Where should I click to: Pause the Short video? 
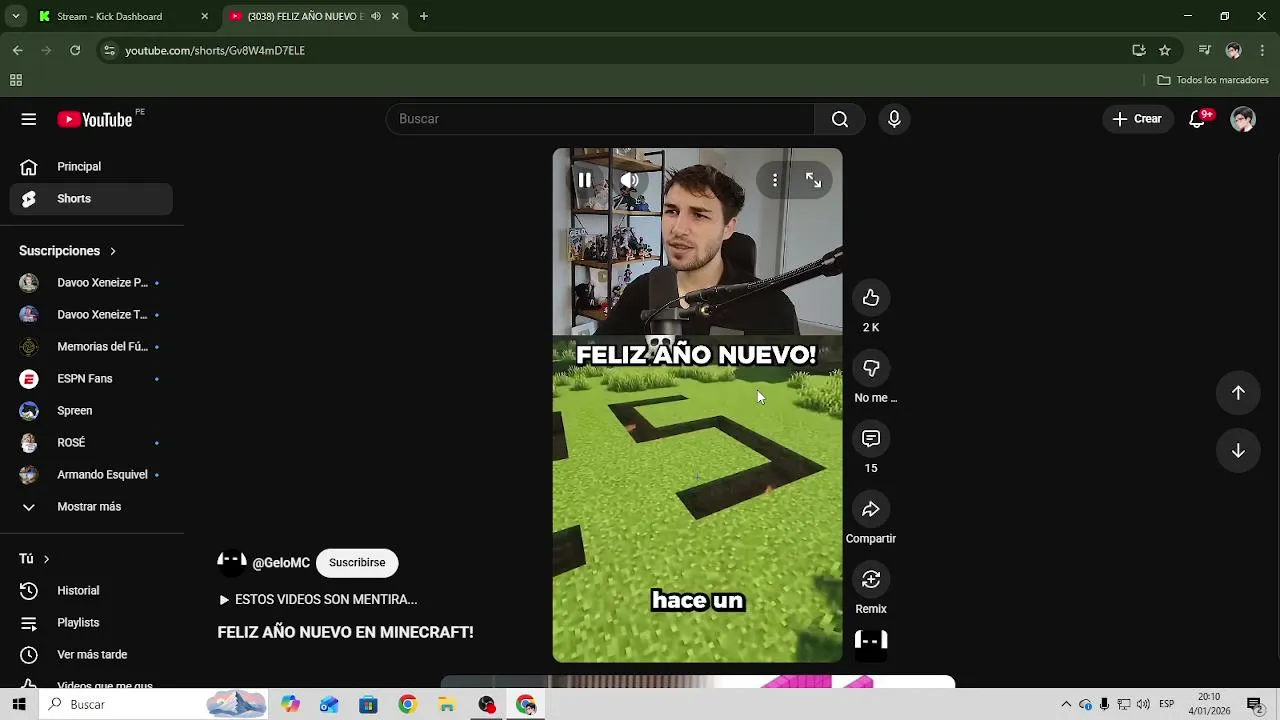coord(584,180)
